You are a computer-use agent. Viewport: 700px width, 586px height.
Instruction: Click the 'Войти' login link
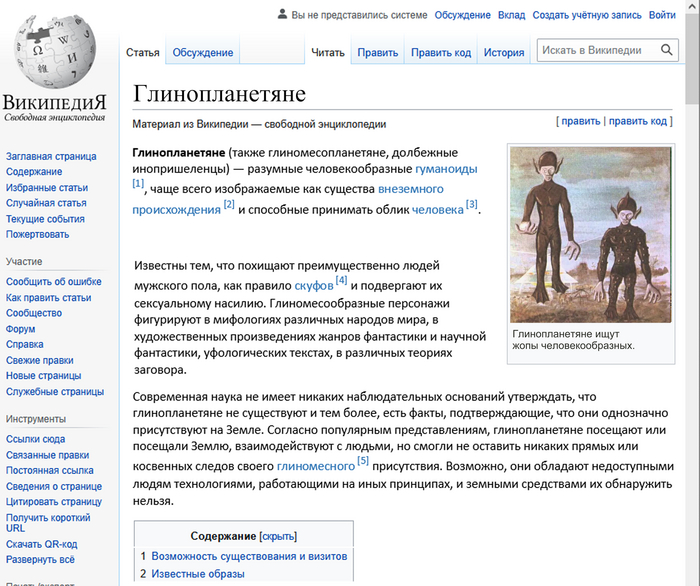662,15
